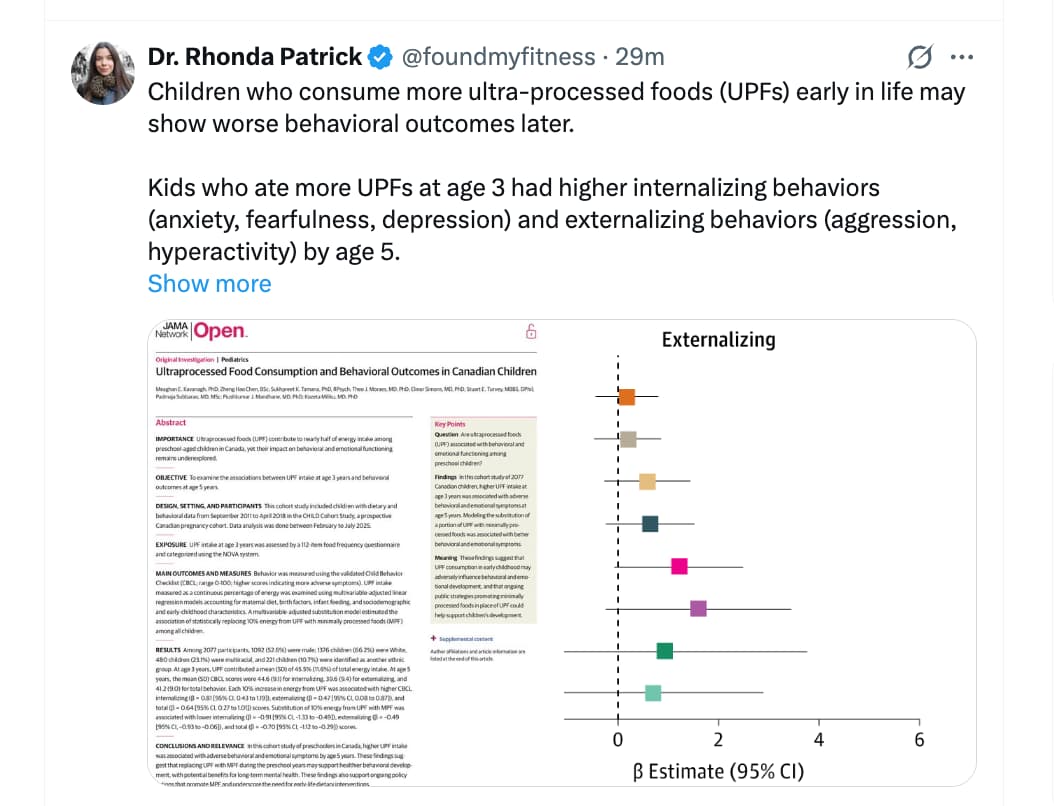Click the JAMA Network Open logo
1054x806 pixels.
click(x=201, y=332)
